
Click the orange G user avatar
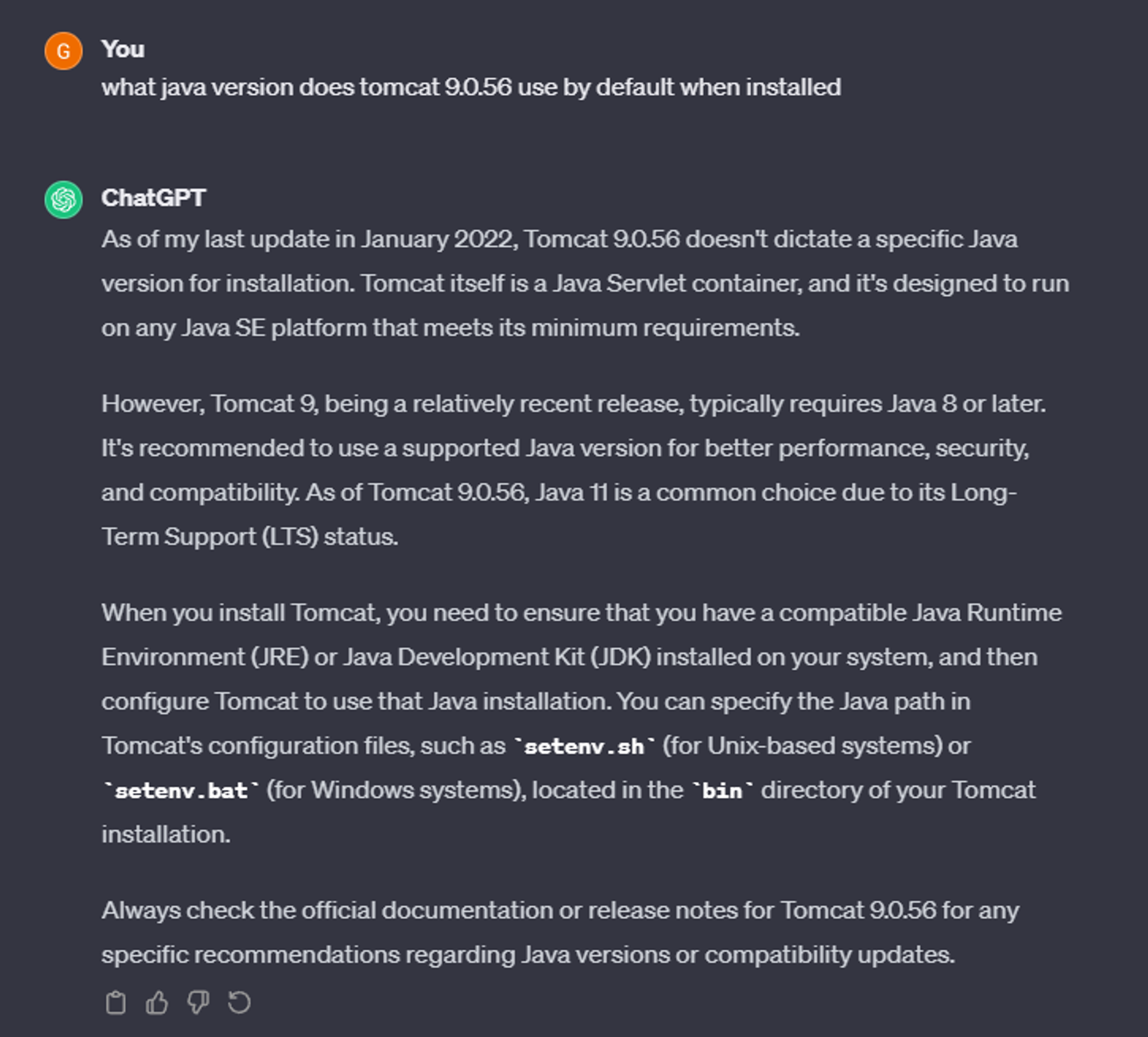[x=63, y=51]
